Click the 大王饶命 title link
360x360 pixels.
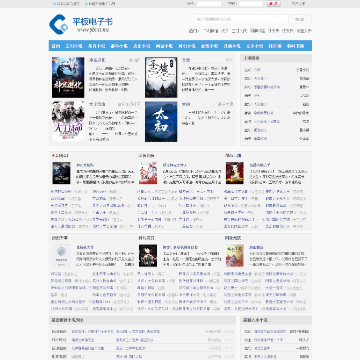[x=97, y=104]
